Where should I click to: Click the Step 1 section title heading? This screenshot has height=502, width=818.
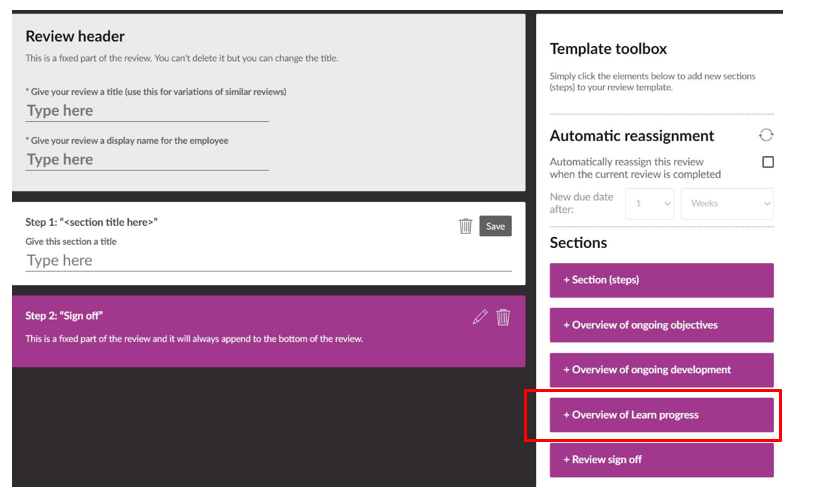tap(91, 222)
